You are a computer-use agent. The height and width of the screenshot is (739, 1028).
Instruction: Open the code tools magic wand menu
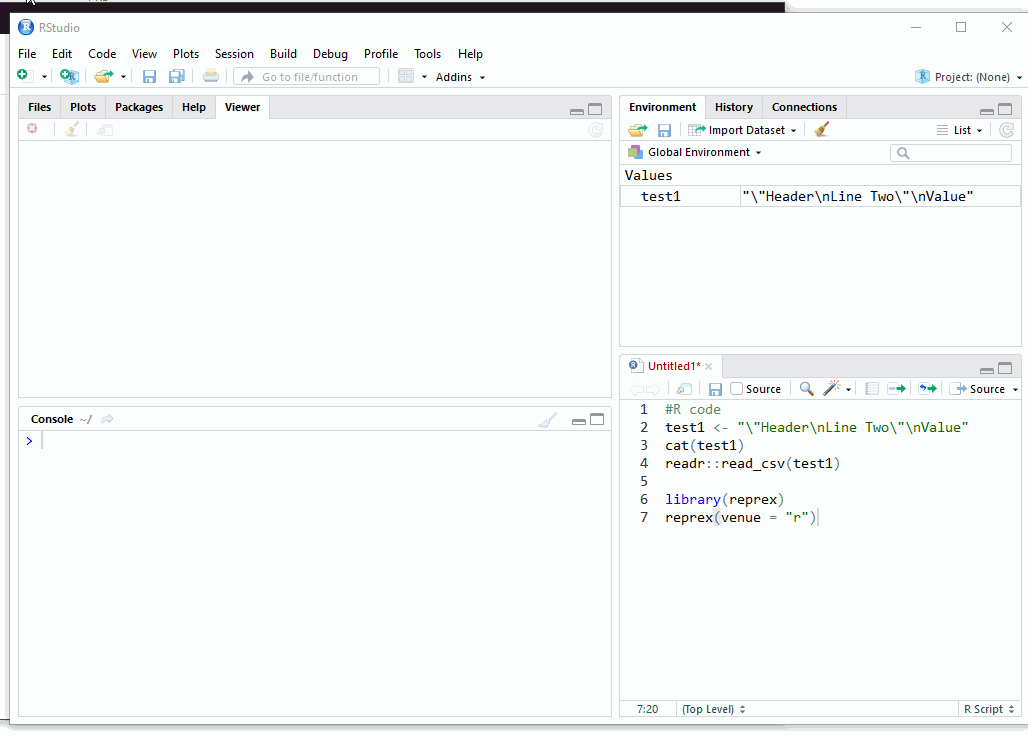(837, 389)
